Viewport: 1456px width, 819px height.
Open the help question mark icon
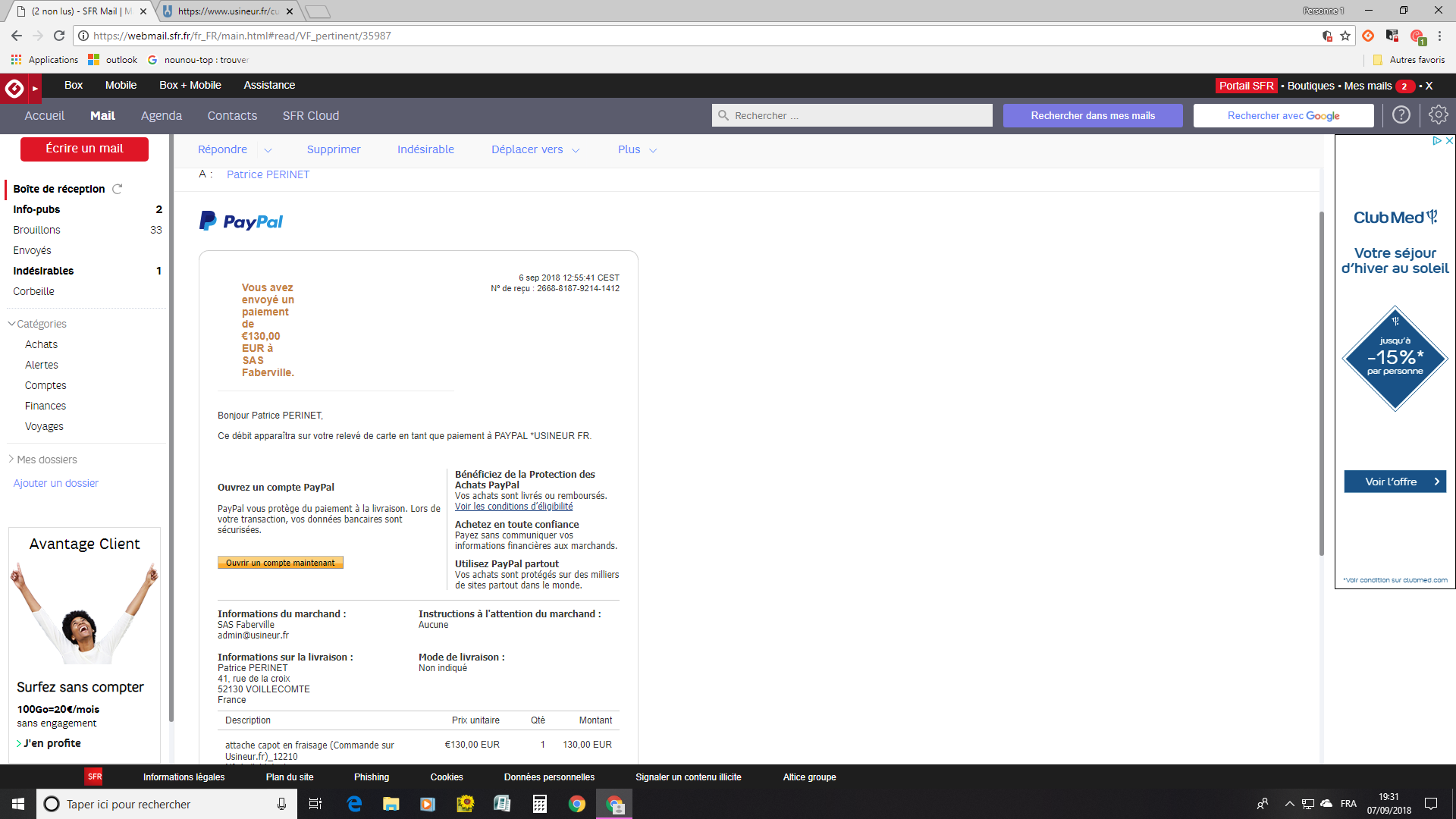tap(1401, 115)
